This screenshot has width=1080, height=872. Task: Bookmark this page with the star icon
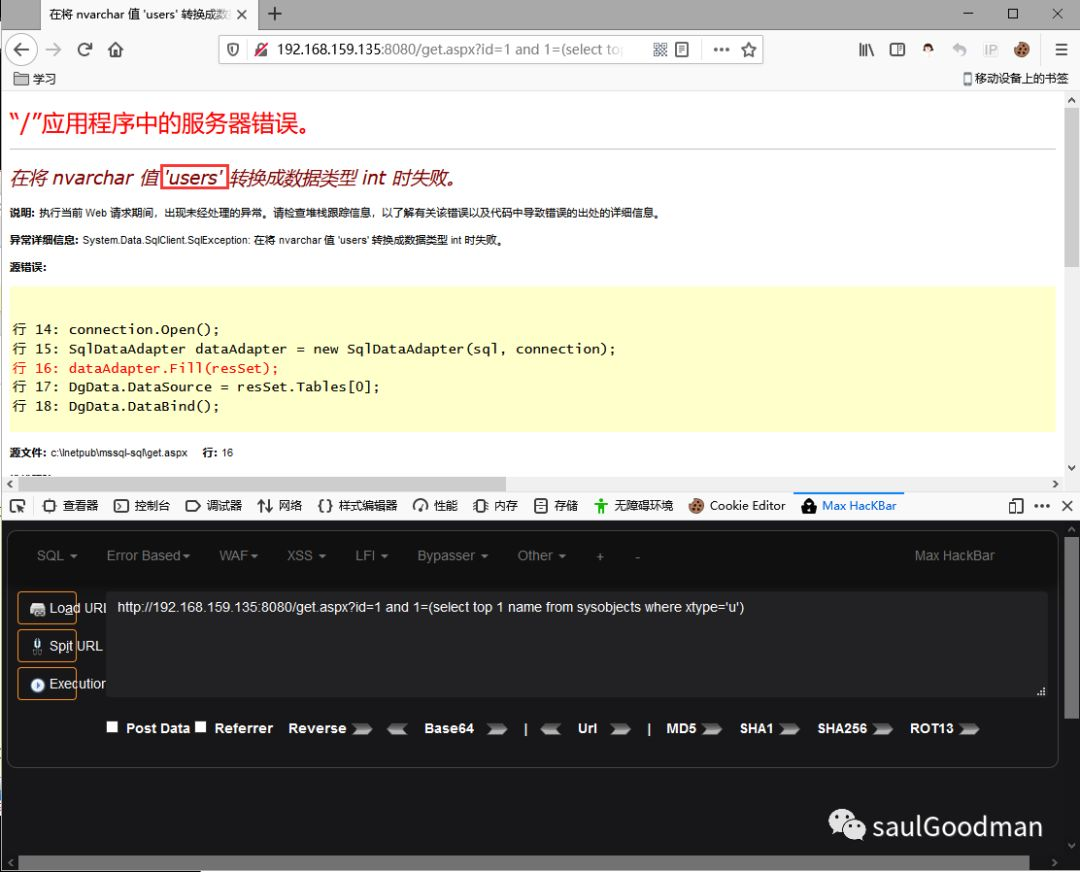(749, 50)
